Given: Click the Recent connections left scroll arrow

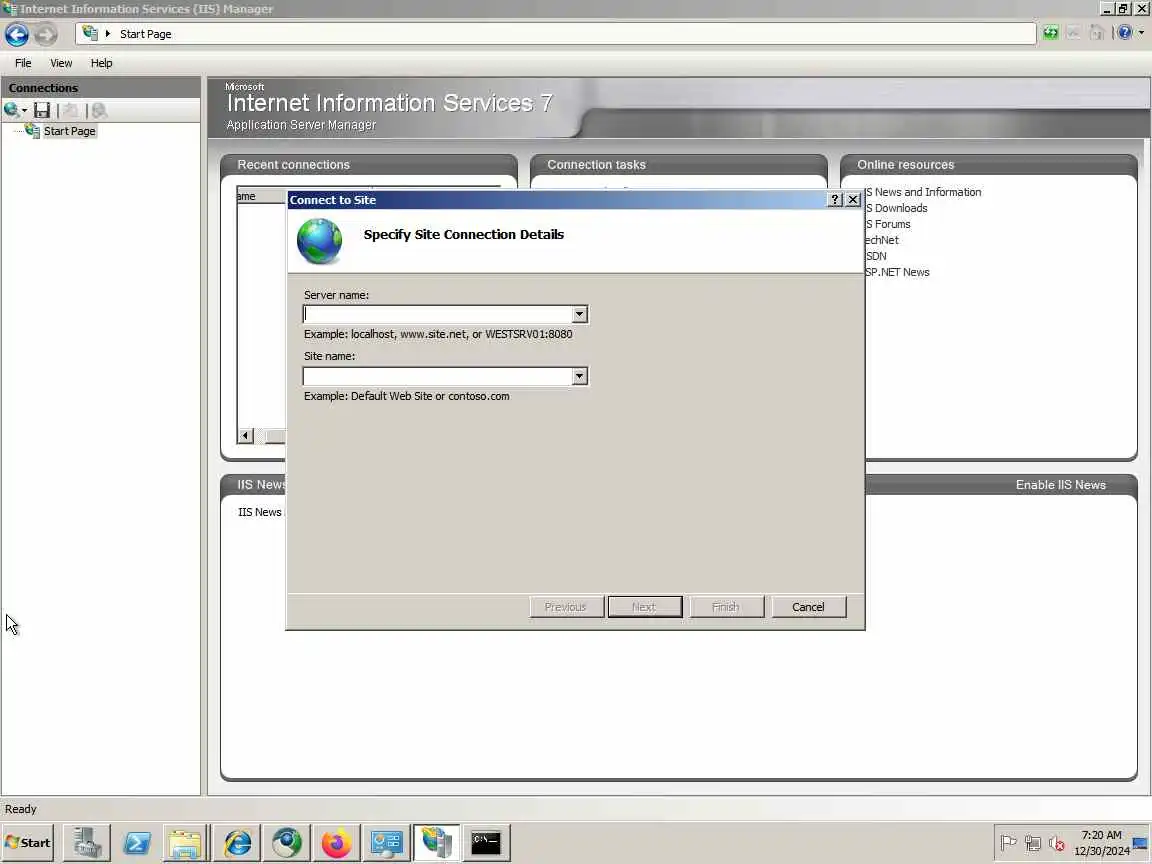Looking at the screenshot, I should [245, 436].
